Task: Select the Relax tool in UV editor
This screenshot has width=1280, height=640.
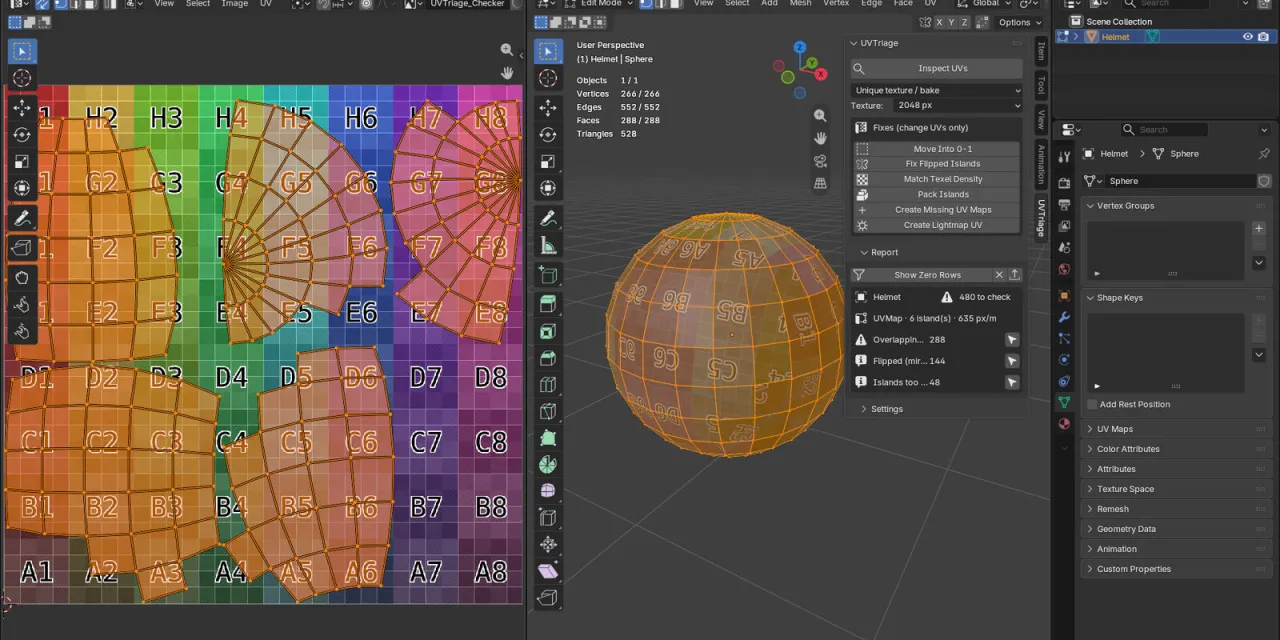Action: pyautogui.click(x=22, y=304)
